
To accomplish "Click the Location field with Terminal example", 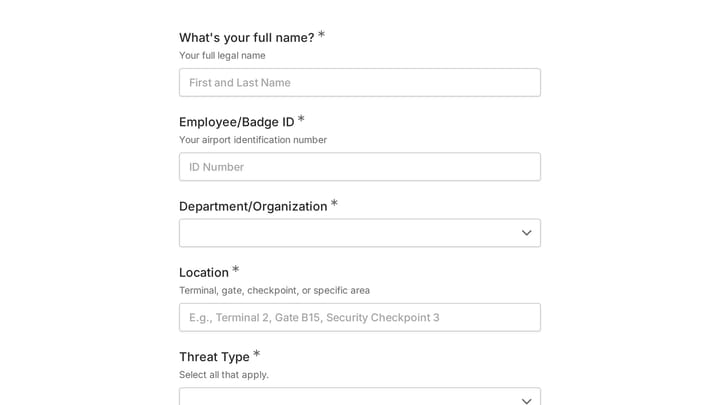I will [360, 317].
